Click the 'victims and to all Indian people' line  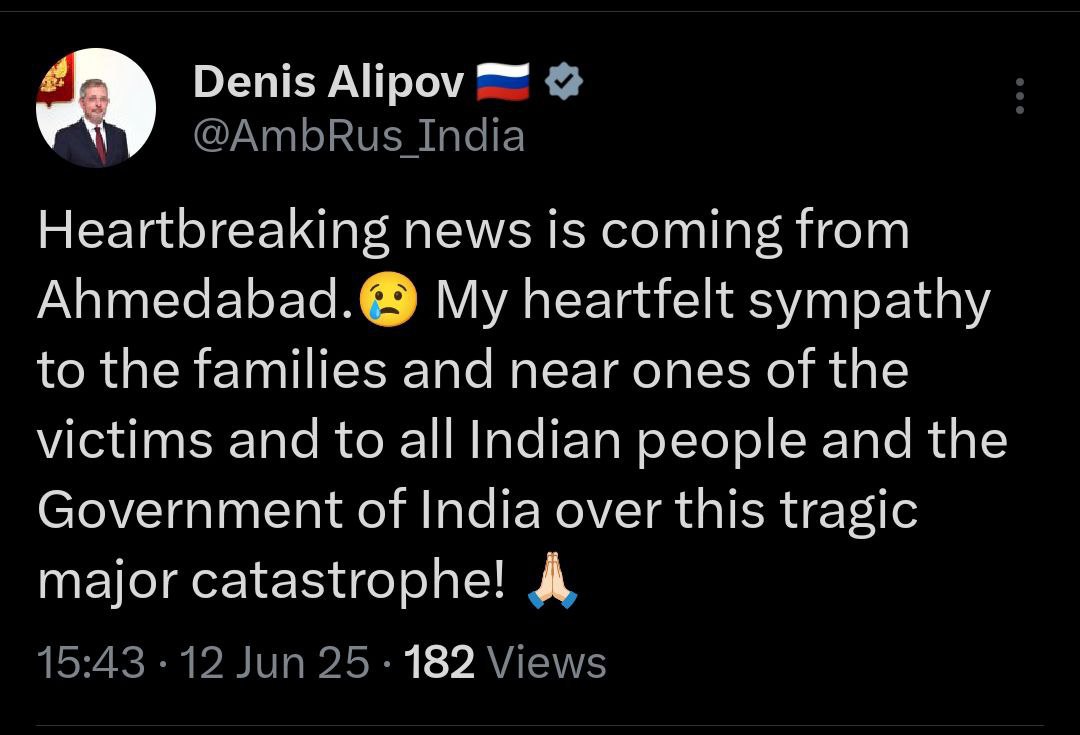[x=522, y=441]
